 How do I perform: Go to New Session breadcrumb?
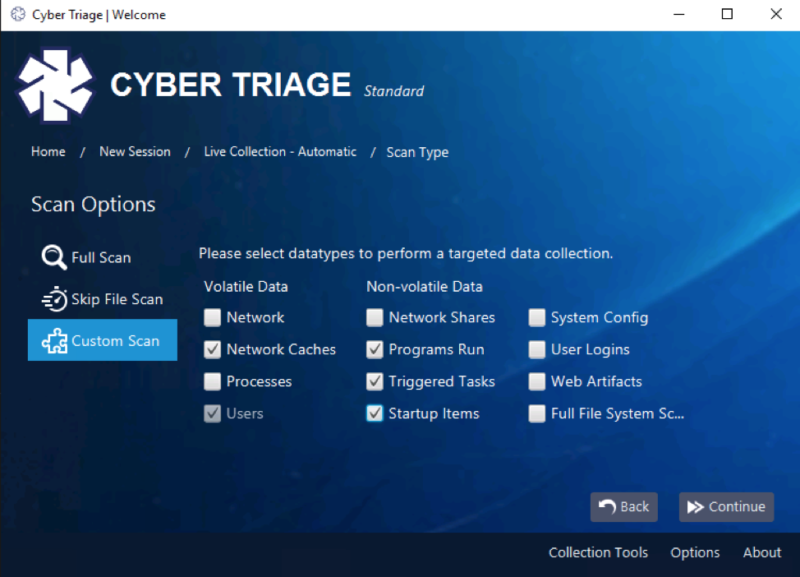(135, 152)
